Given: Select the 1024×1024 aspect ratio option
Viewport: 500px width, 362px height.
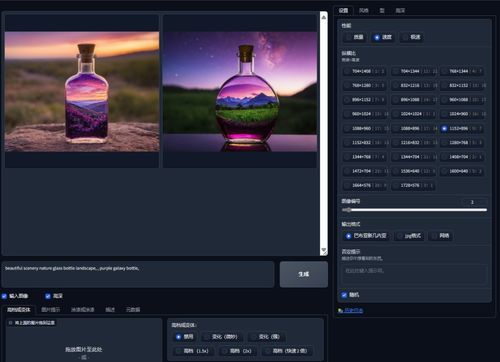Looking at the screenshot, I should coord(413,114).
